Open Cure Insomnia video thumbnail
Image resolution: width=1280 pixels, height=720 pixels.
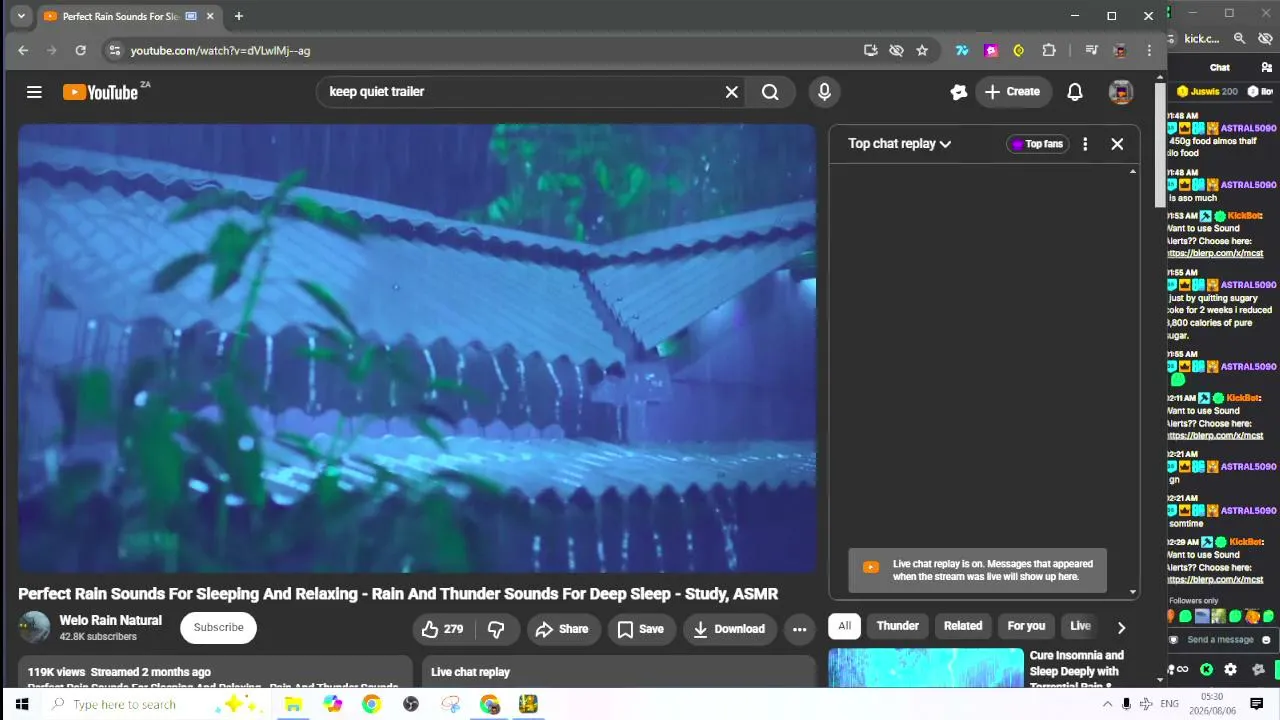click(x=926, y=668)
